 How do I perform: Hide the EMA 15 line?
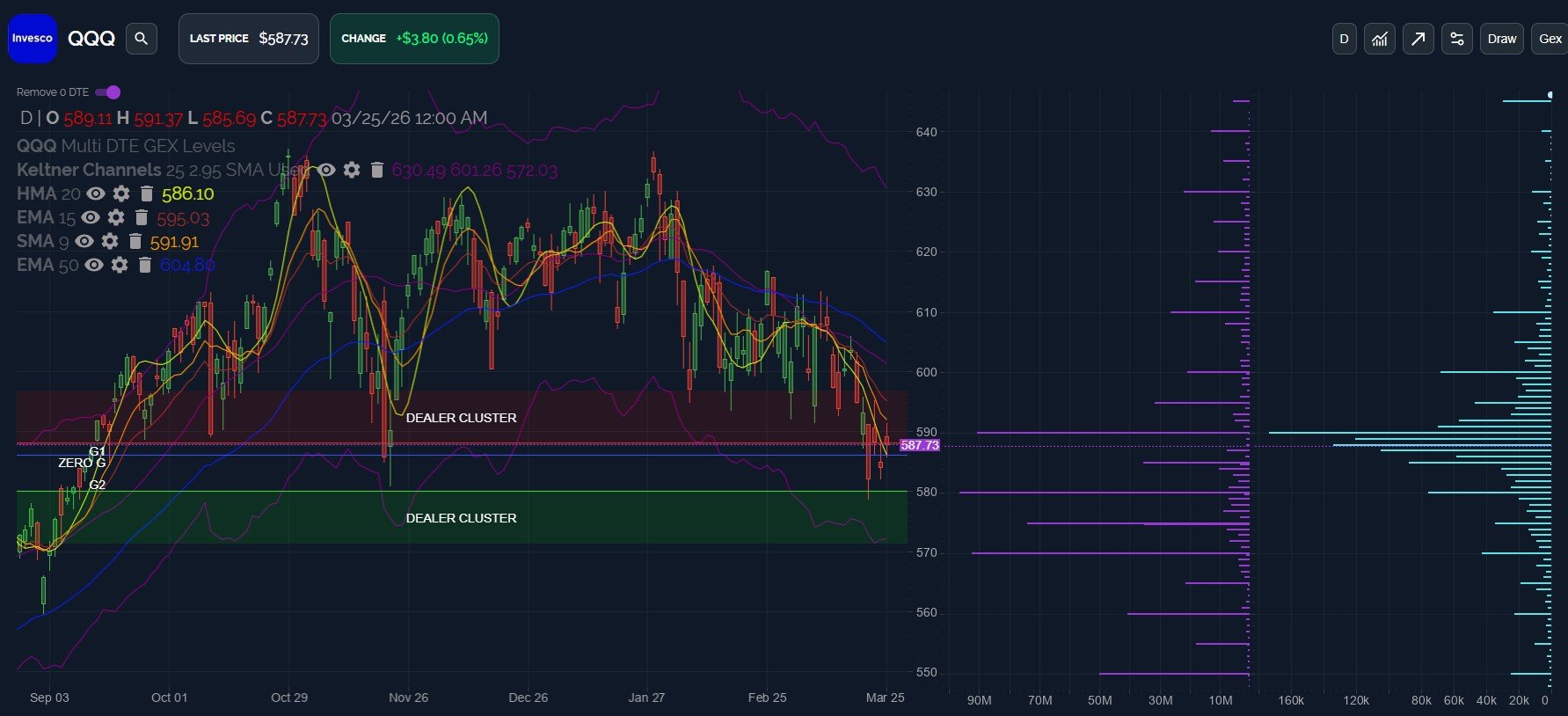(91, 217)
